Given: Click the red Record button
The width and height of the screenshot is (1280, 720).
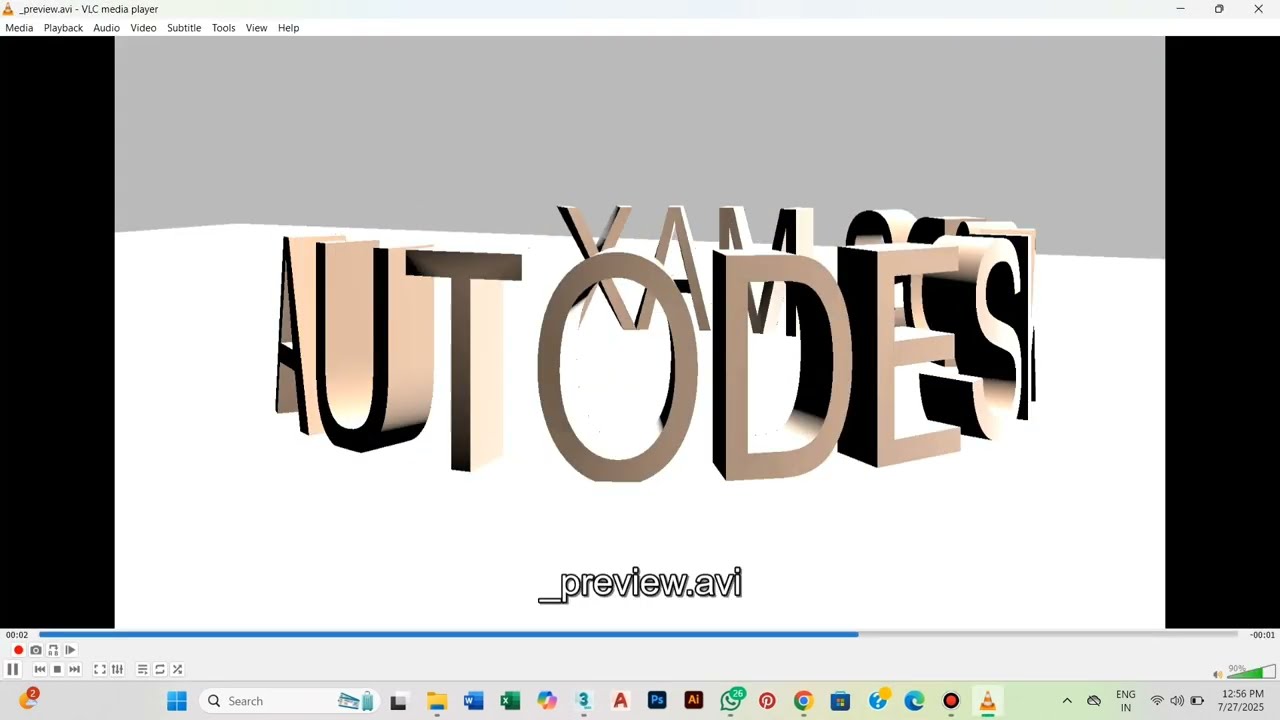Looking at the screenshot, I should [18, 650].
